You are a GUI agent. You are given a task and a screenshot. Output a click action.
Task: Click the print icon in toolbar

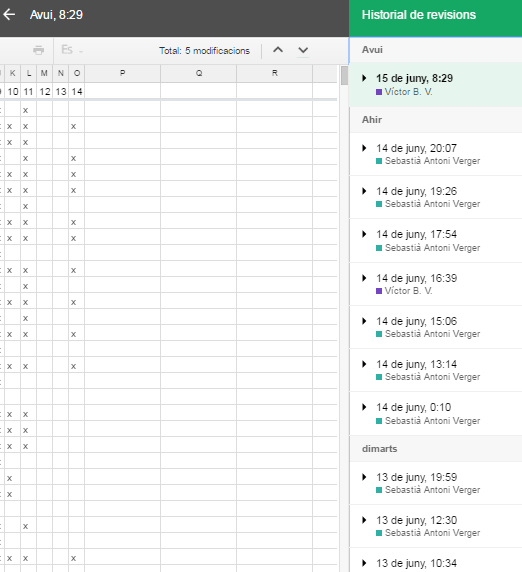(x=38, y=50)
